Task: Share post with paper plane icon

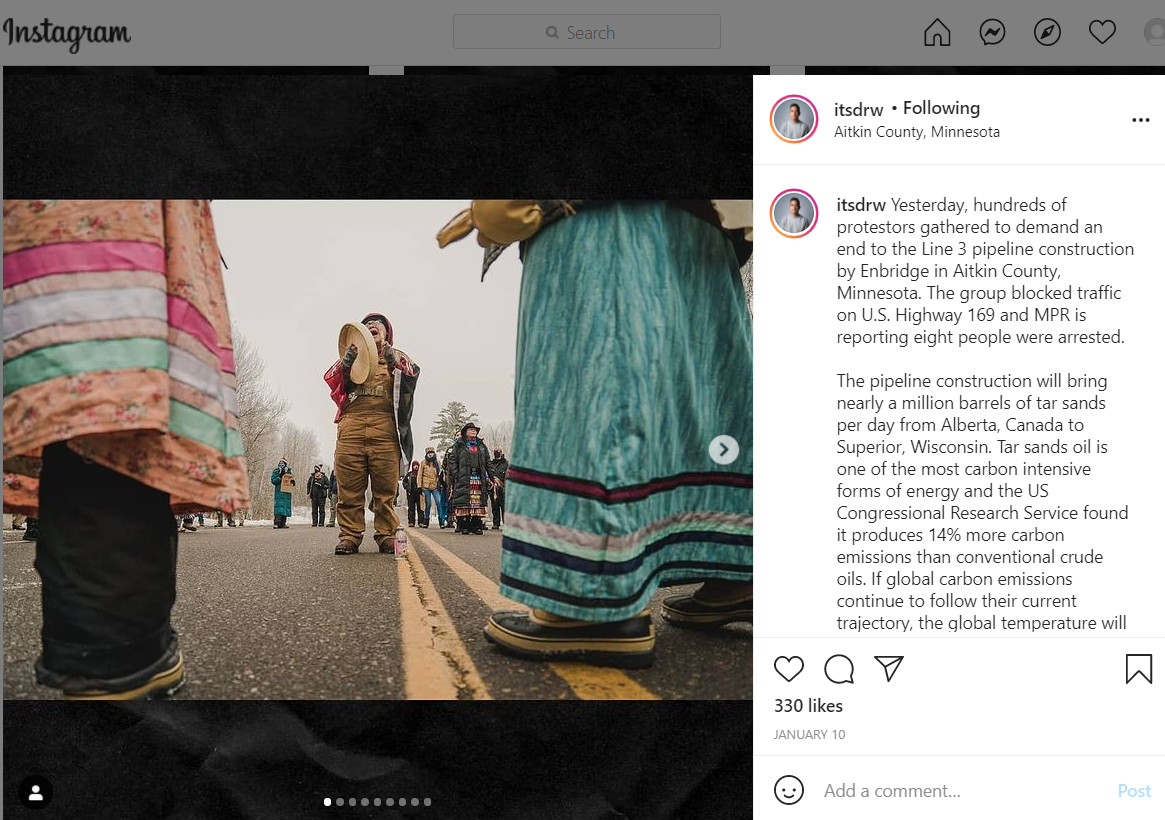Action: point(889,669)
